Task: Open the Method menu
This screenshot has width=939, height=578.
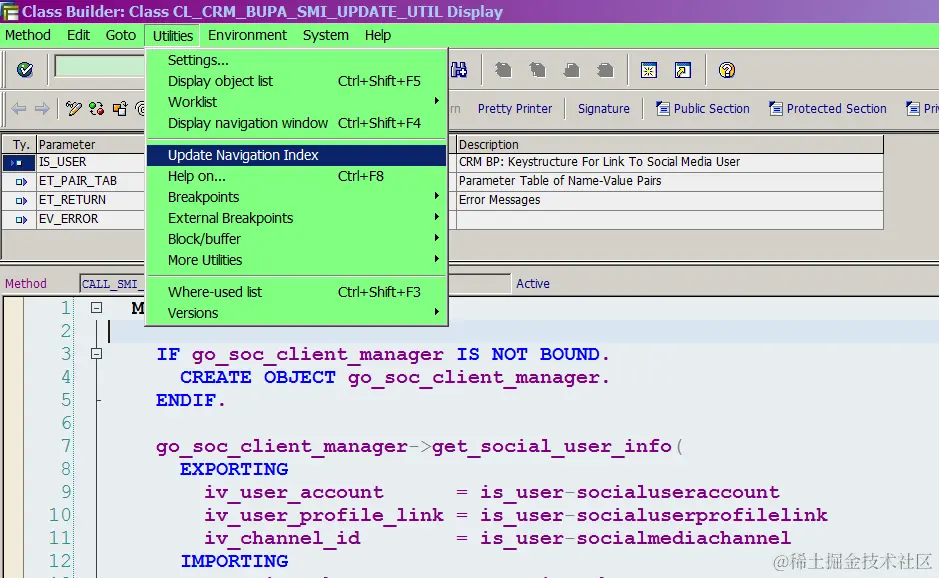Action: pyautogui.click(x=28, y=35)
